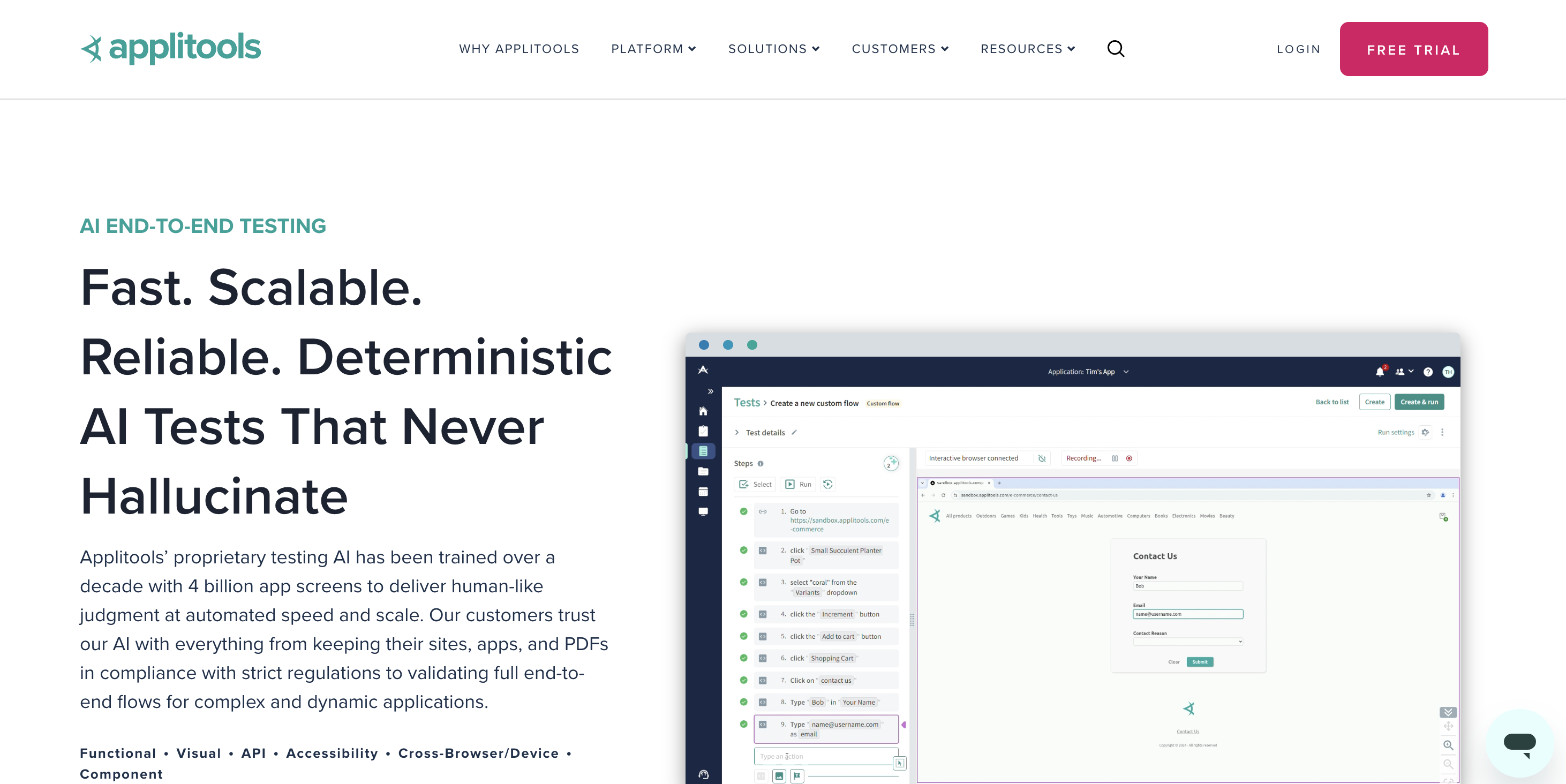Open the Application: Tim's App dropdown
Screen dimensions: 1566x784
1088,372
